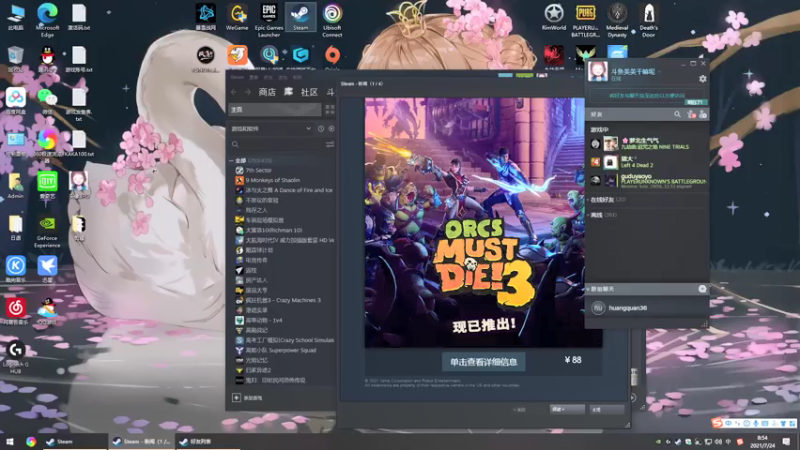This screenshot has height=450, width=800.
Task: Click the add friend icon in friends list
Action: tap(691, 114)
